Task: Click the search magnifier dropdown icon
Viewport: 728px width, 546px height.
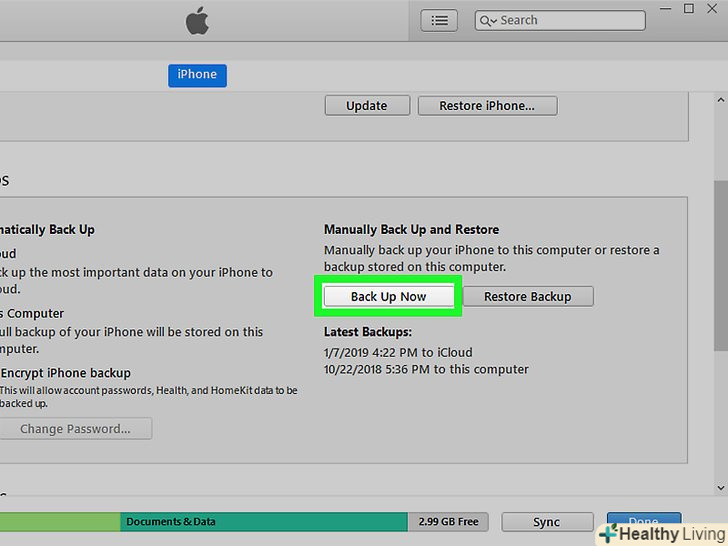Action: point(488,21)
